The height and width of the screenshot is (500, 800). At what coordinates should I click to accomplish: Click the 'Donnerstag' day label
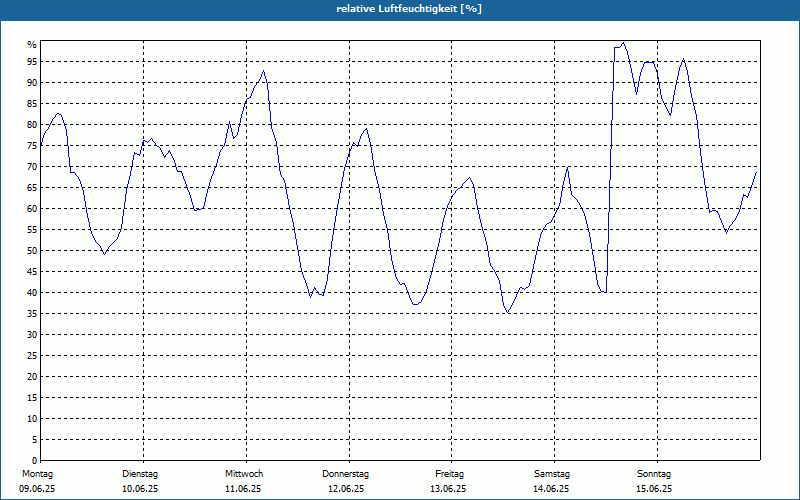[345, 474]
